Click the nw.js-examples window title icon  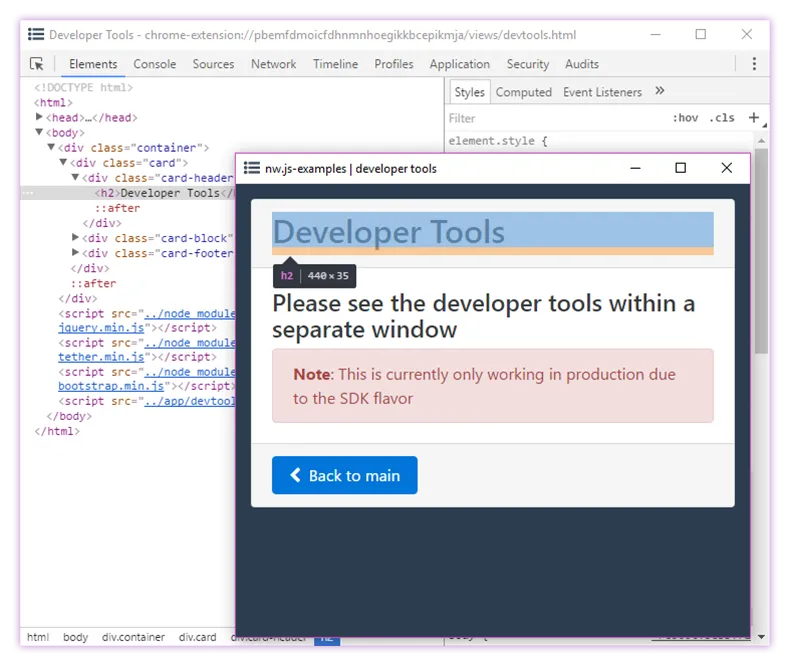(x=252, y=168)
